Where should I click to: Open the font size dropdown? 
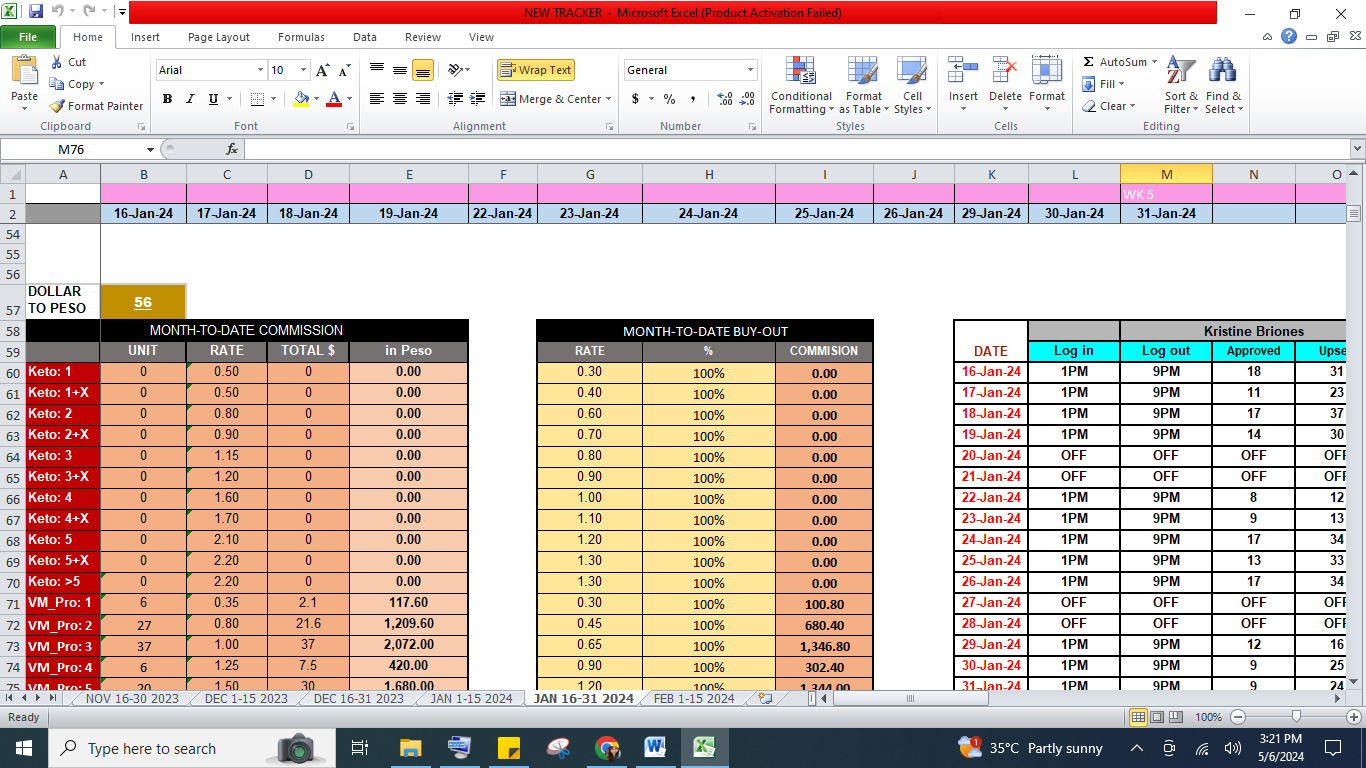[303, 70]
